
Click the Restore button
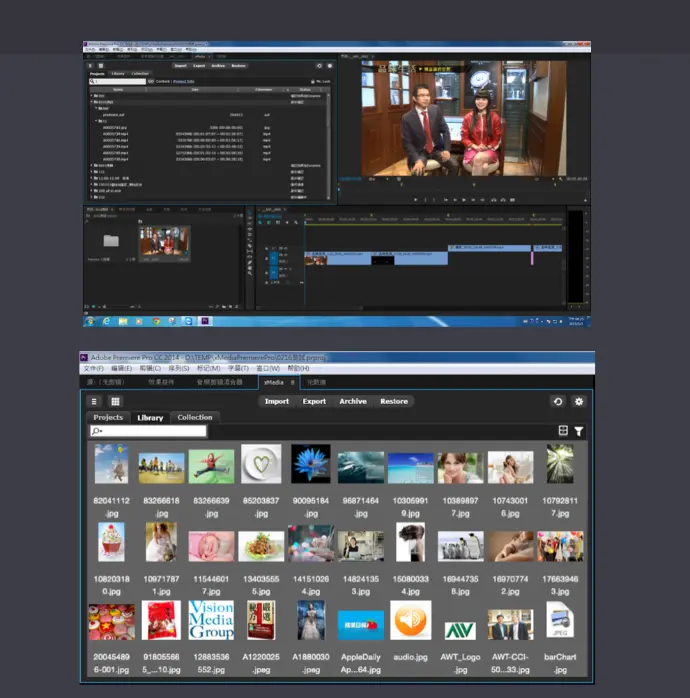394,401
